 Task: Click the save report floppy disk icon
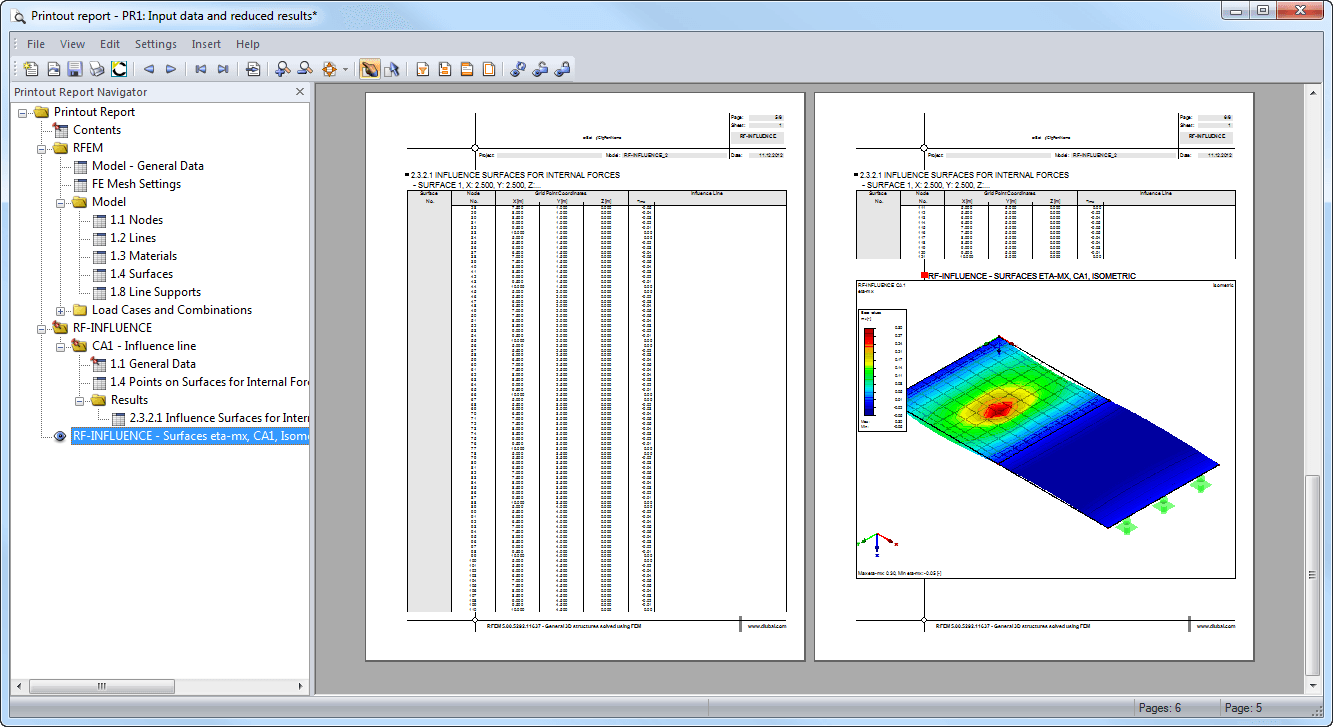pos(75,69)
